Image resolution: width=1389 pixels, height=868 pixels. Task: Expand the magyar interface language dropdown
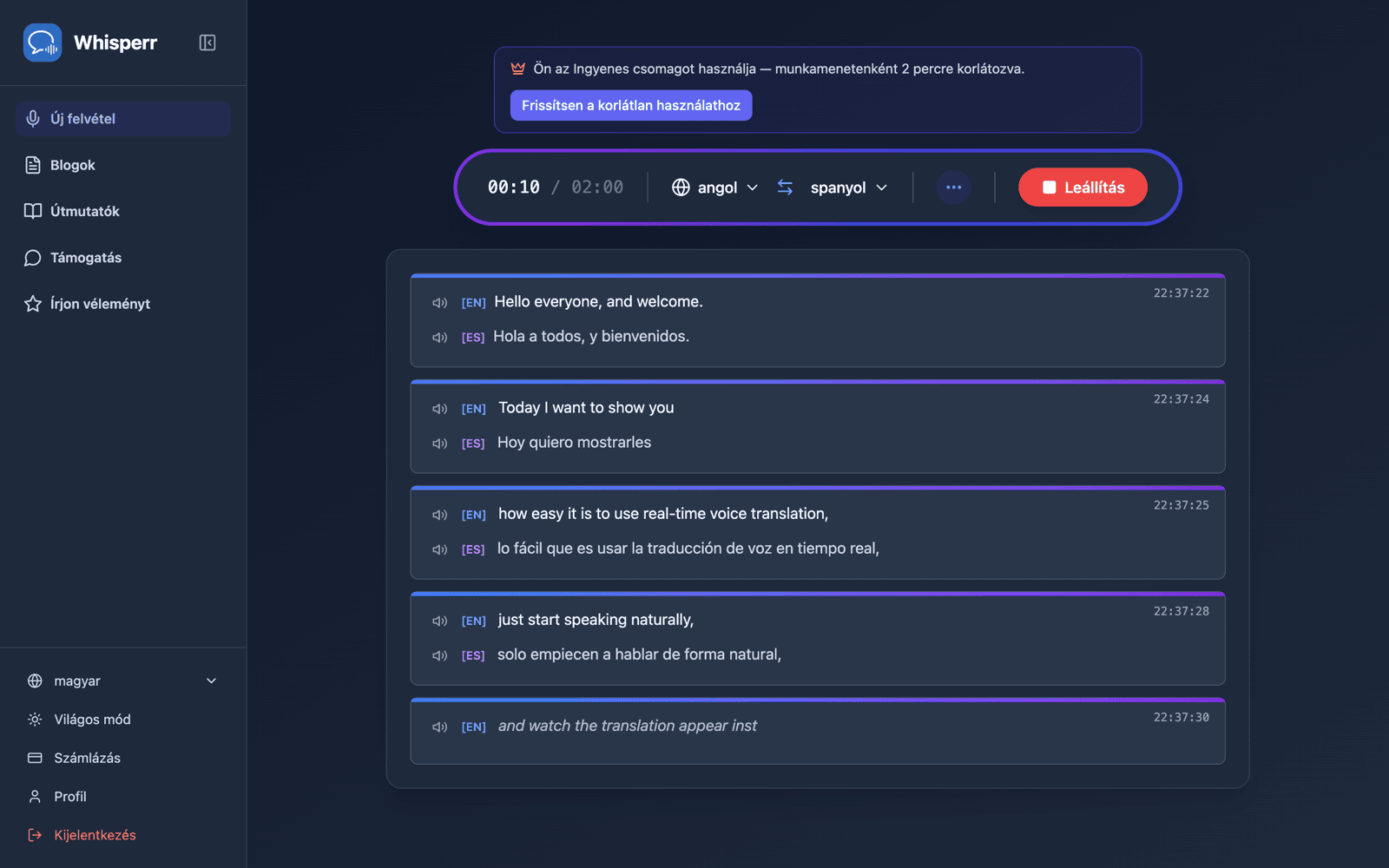pyautogui.click(x=122, y=681)
